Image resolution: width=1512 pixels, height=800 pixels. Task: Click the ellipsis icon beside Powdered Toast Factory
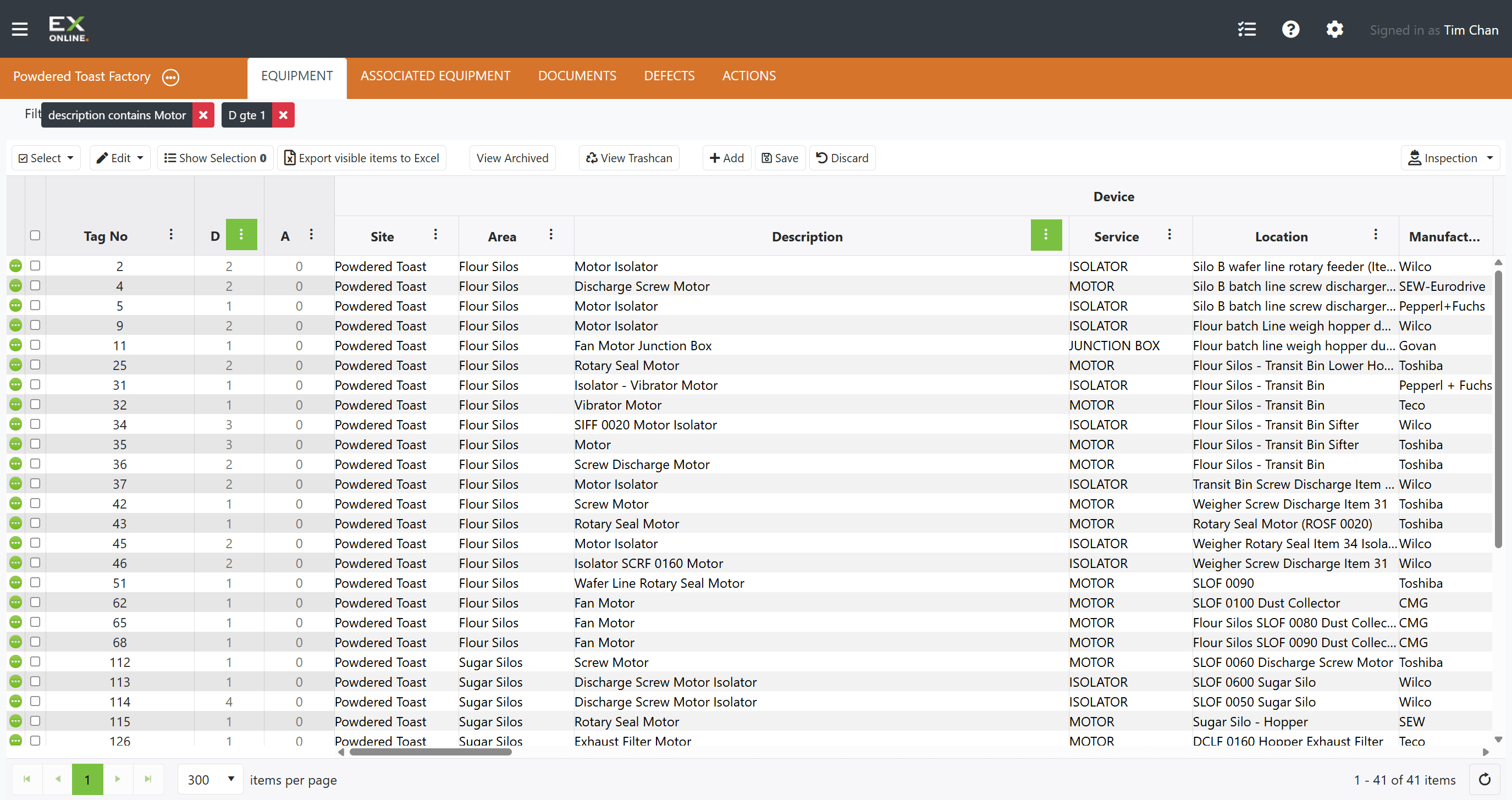171,78
